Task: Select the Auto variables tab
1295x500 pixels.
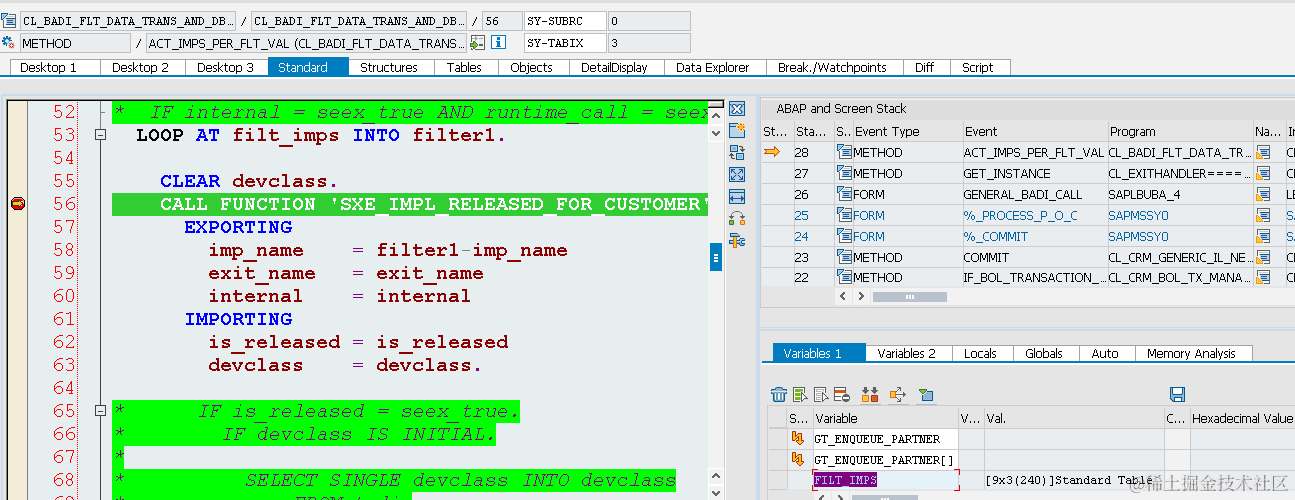Action: pos(1105,353)
